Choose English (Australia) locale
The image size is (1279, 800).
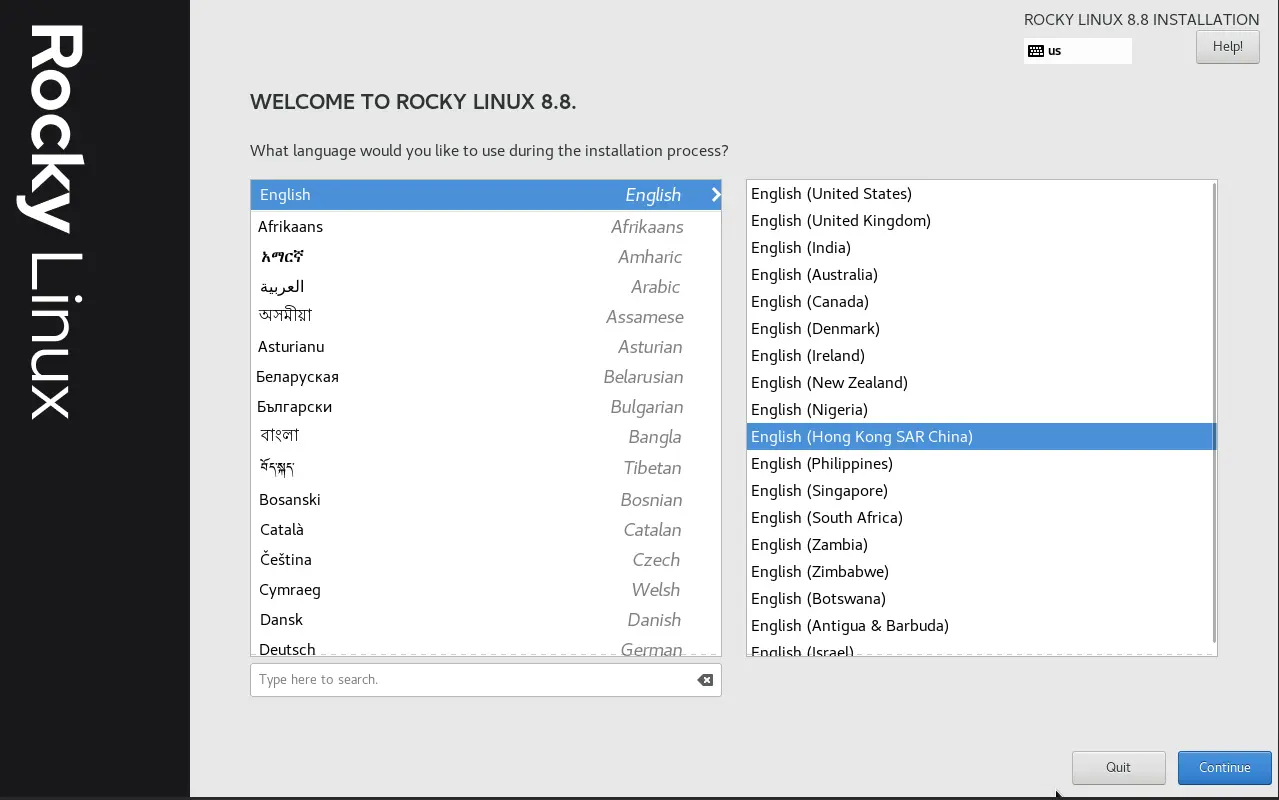[979, 275]
